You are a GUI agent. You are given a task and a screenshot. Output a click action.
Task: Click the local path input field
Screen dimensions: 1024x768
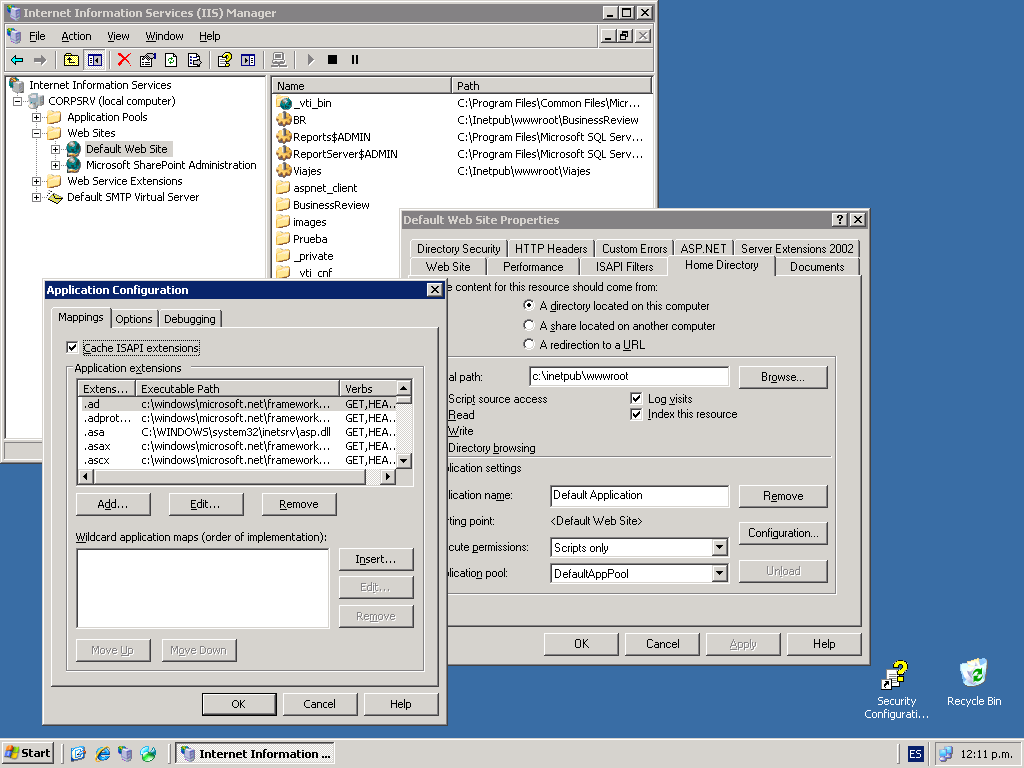point(629,376)
